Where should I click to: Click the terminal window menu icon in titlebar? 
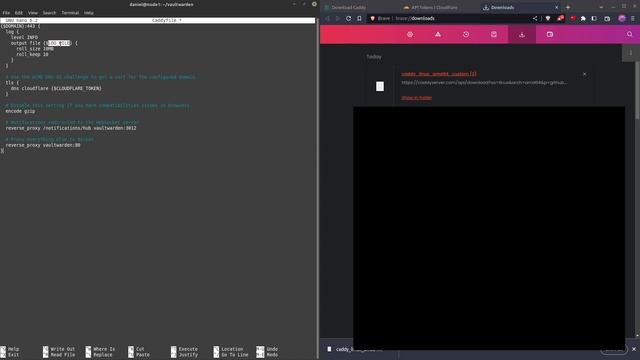(x=314, y=4)
